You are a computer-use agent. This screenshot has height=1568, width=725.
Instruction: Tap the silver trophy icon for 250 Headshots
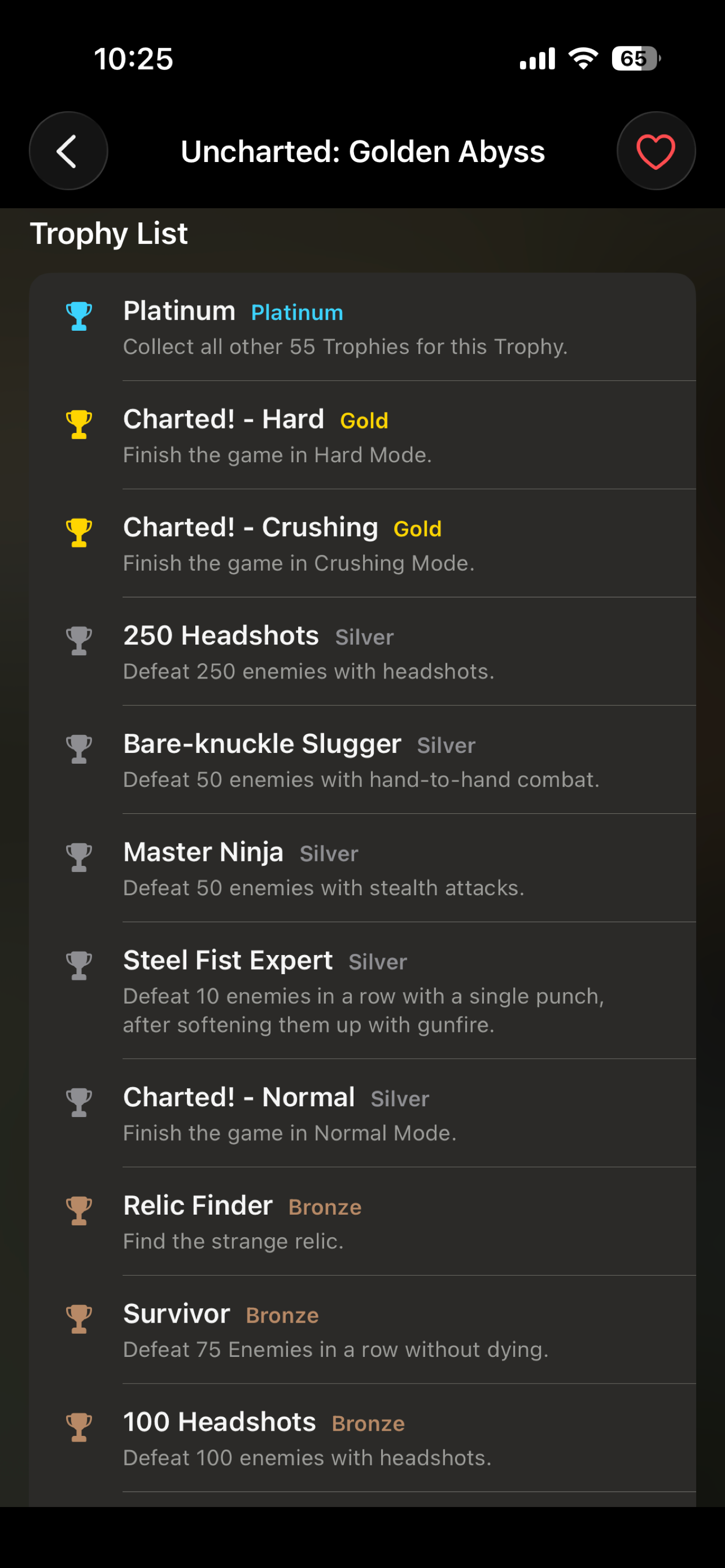79,641
